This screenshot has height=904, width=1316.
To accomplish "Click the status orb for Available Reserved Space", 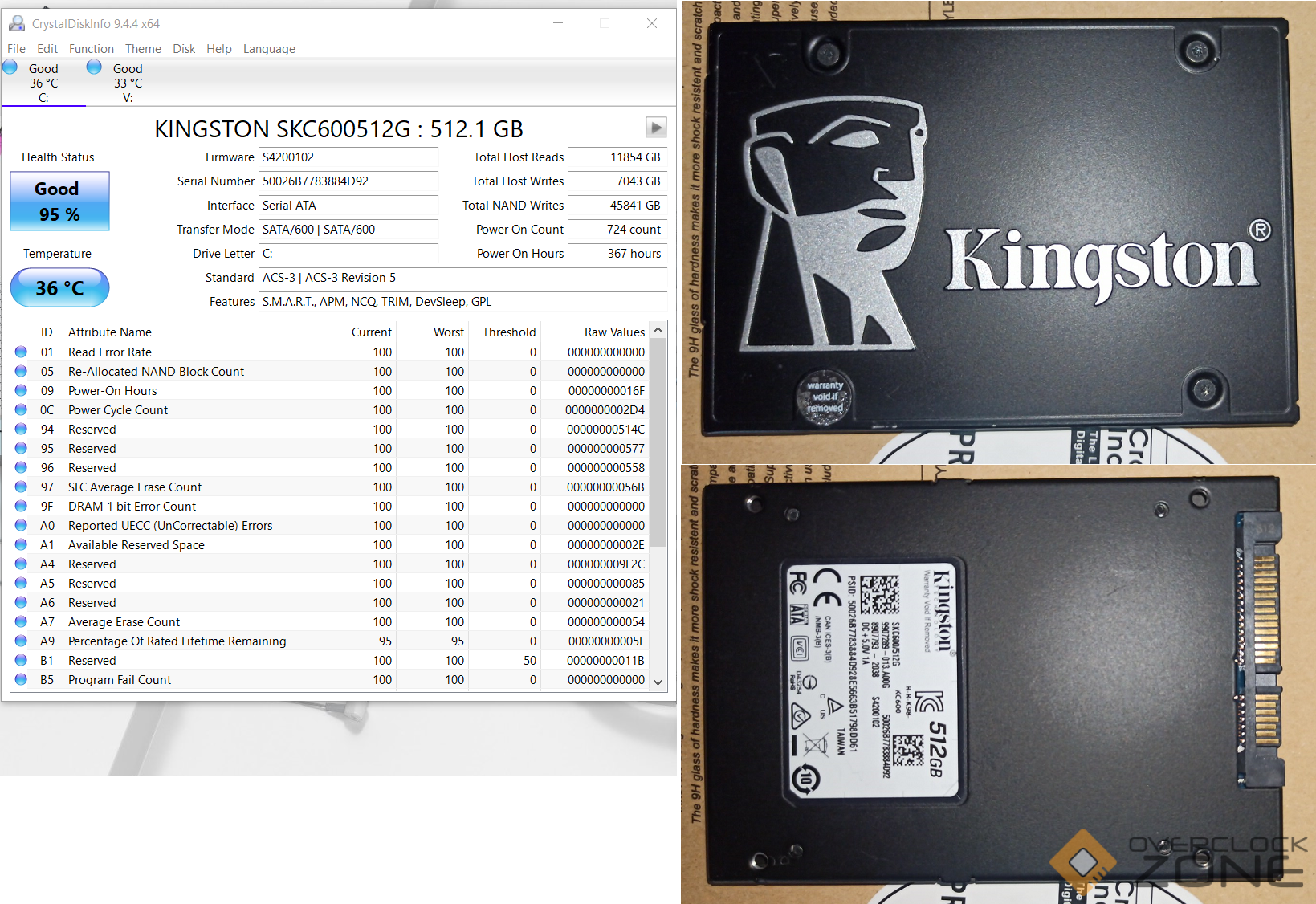I will point(21,544).
